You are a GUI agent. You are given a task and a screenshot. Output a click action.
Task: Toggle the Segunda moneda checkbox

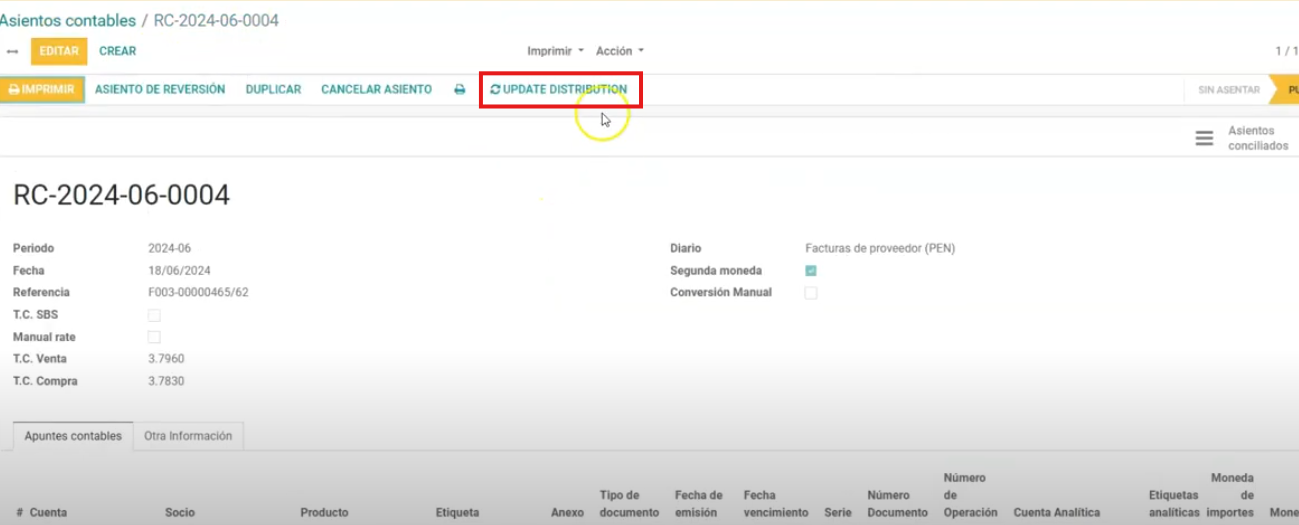(x=811, y=271)
